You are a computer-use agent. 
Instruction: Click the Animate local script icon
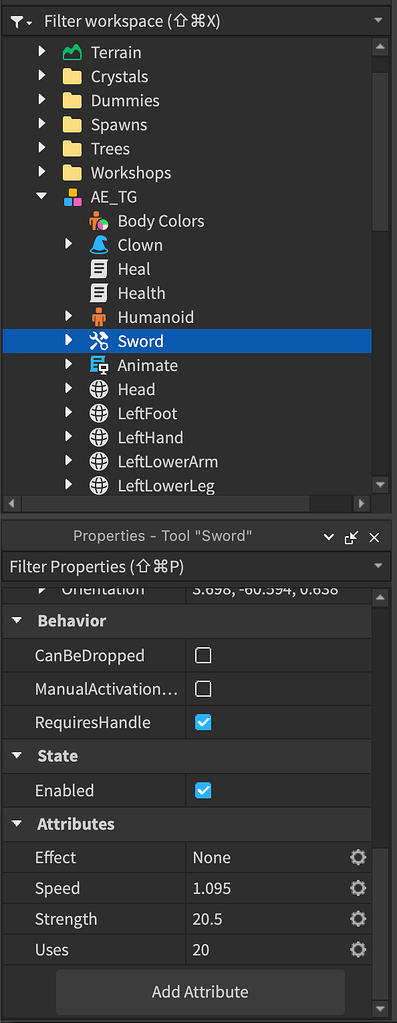(98, 365)
